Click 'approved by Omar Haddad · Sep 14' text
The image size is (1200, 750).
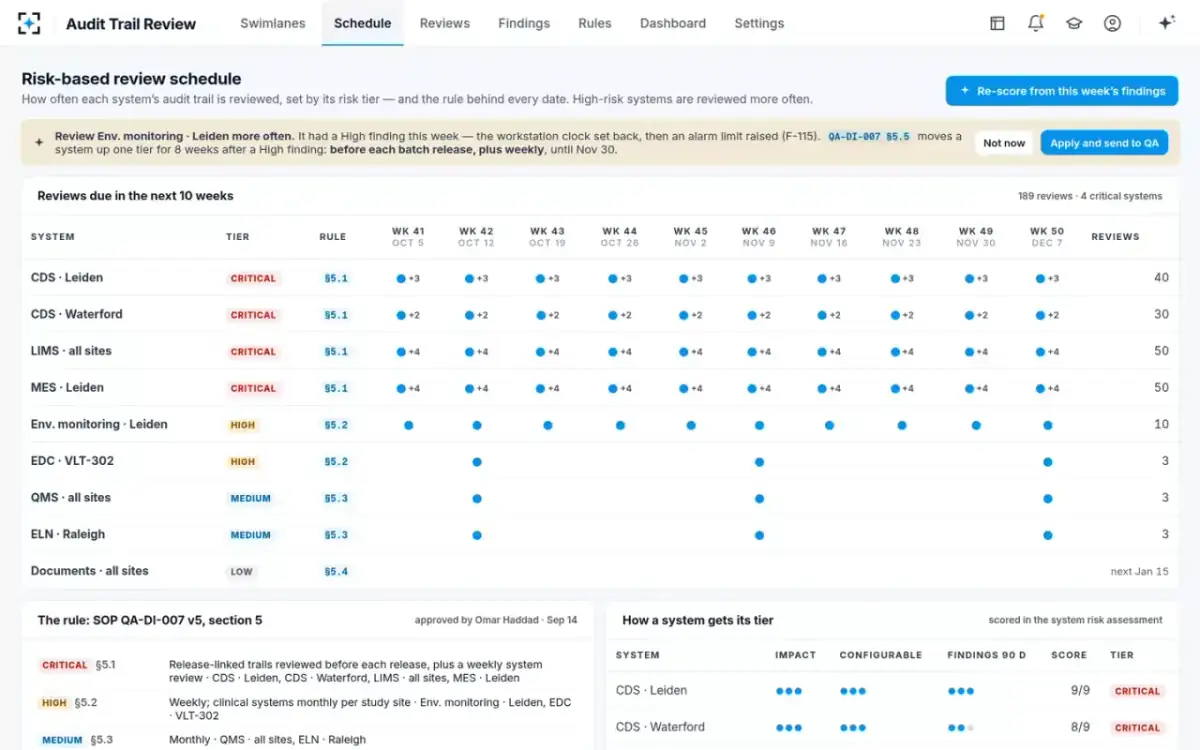tap(496, 620)
